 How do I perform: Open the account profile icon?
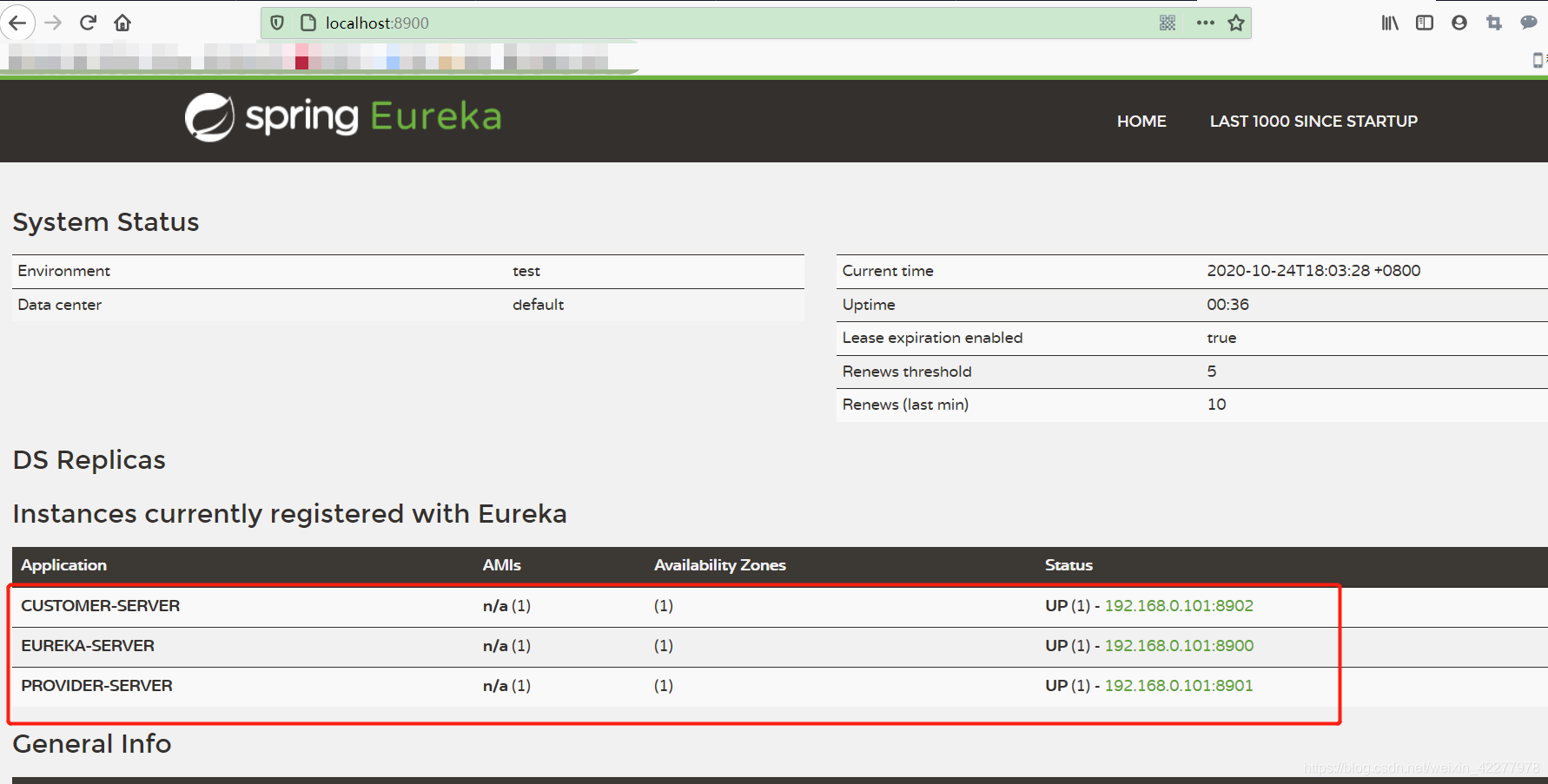(x=1459, y=23)
